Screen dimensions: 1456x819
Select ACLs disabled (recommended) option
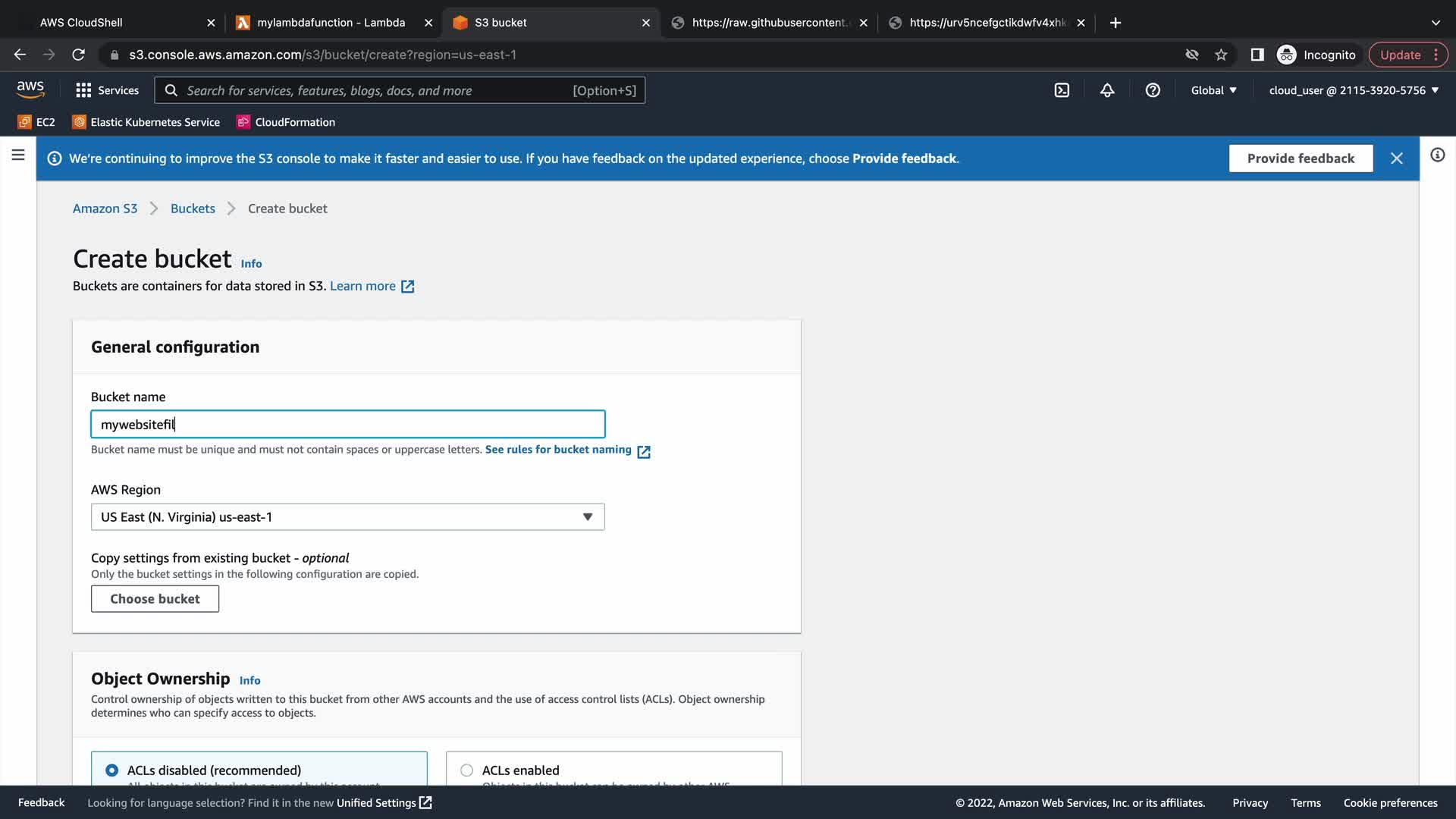[112, 770]
